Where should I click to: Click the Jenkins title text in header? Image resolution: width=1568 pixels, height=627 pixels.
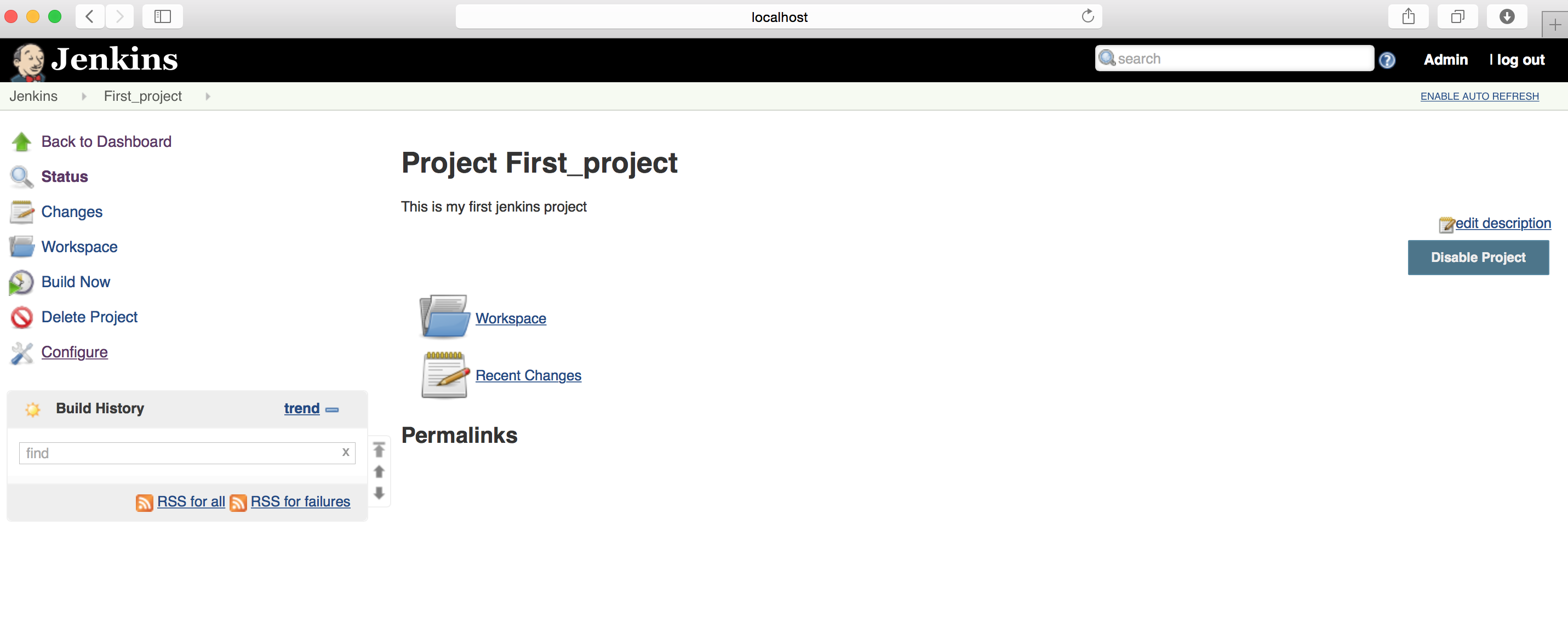pyautogui.click(x=115, y=59)
